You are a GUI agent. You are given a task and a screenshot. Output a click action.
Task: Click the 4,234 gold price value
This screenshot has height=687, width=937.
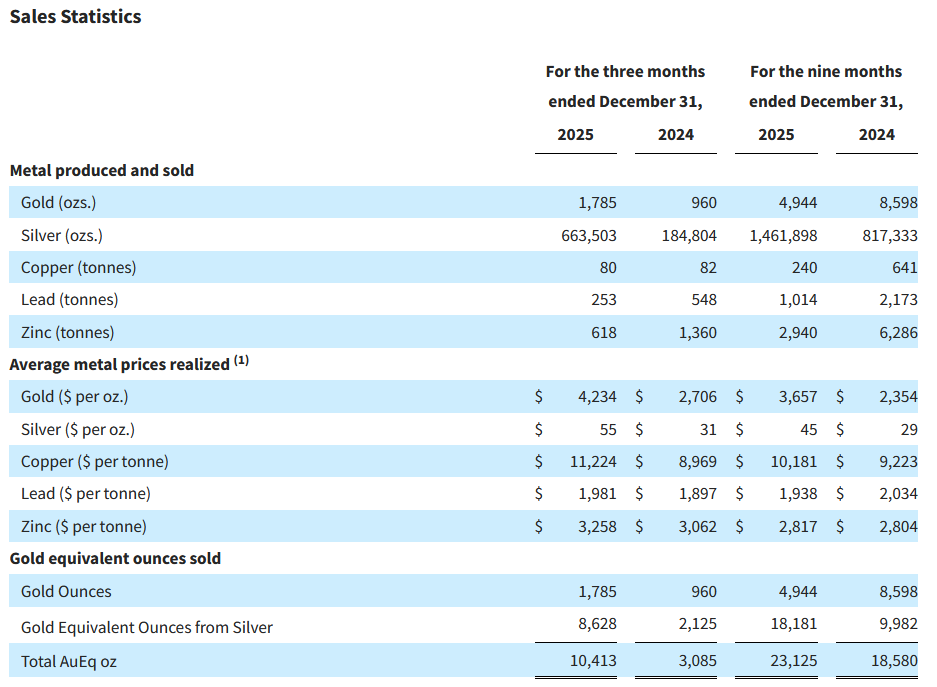pos(597,397)
